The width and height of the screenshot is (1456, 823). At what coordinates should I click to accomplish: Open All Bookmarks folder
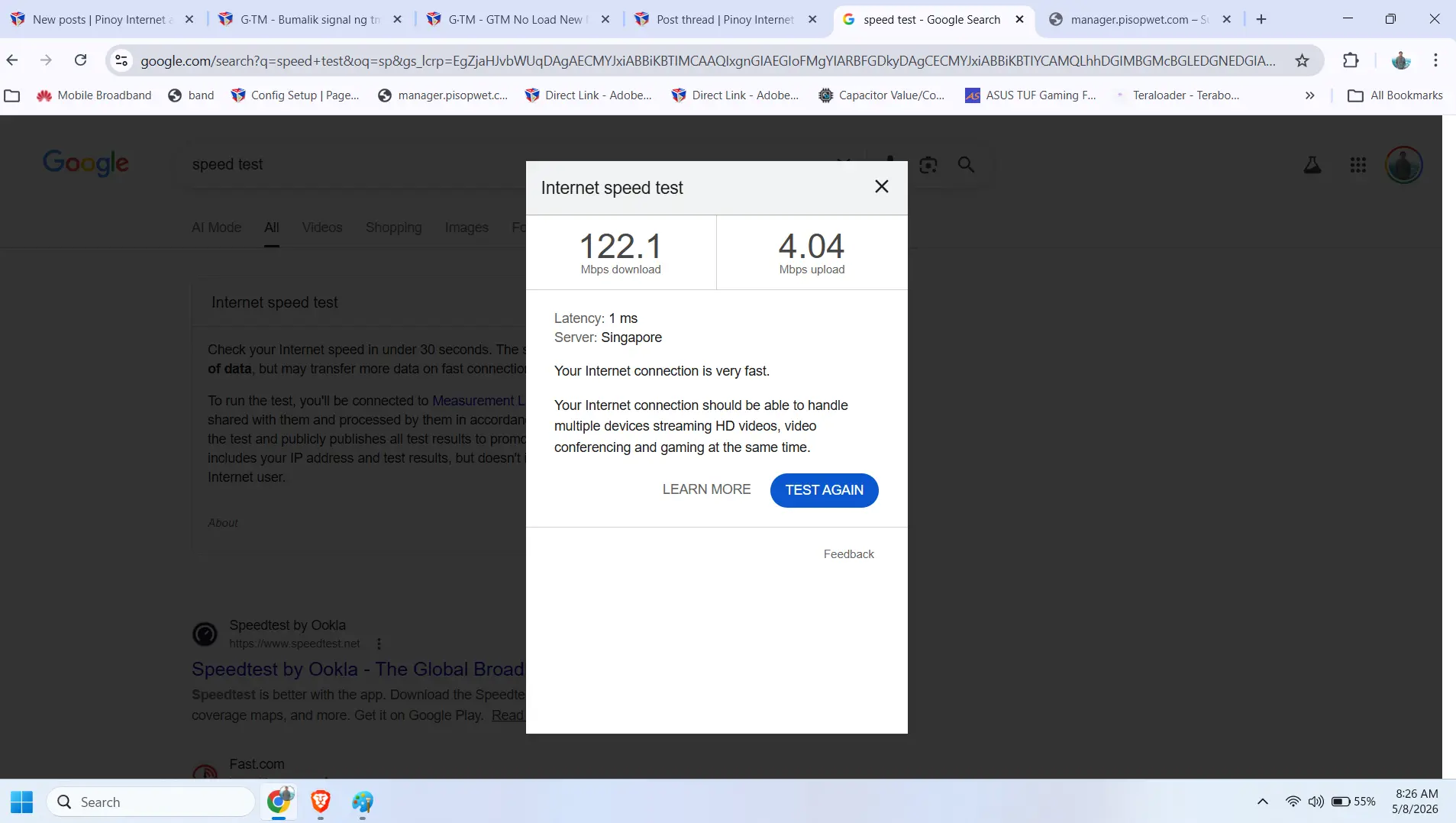[1395, 95]
